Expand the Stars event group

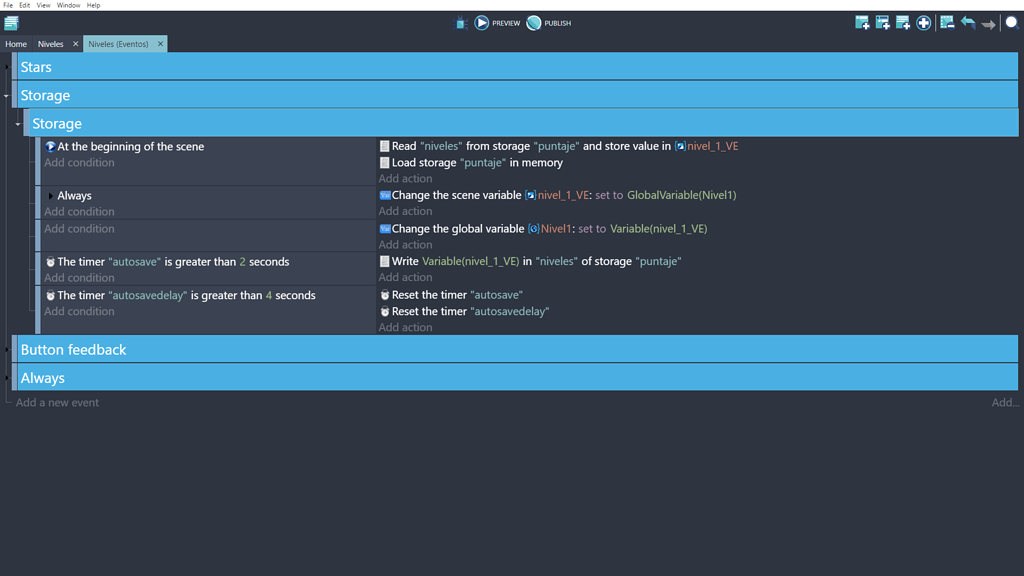[7, 66]
